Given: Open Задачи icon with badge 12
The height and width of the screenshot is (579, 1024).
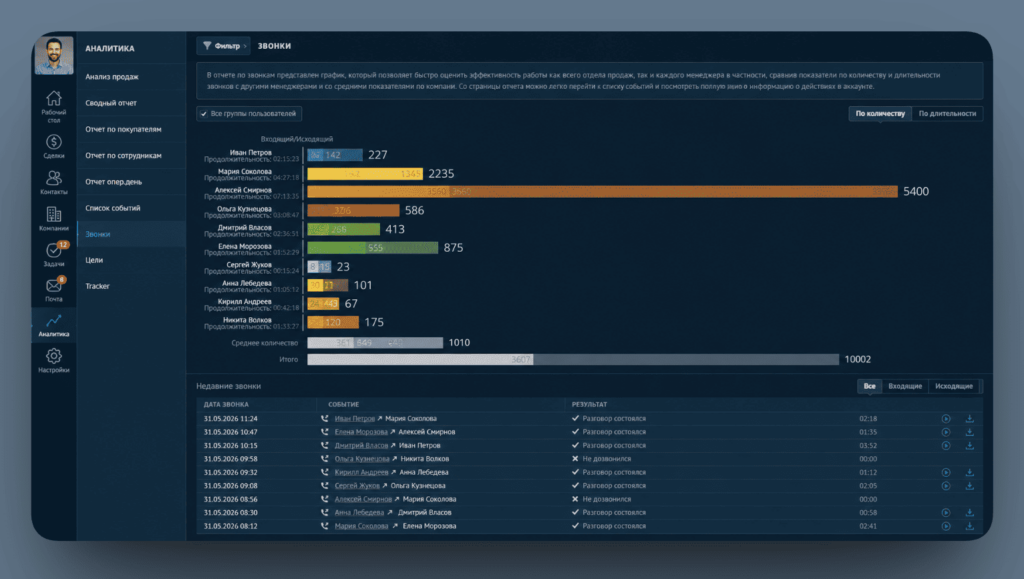Looking at the screenshot, I should (54, 251).
